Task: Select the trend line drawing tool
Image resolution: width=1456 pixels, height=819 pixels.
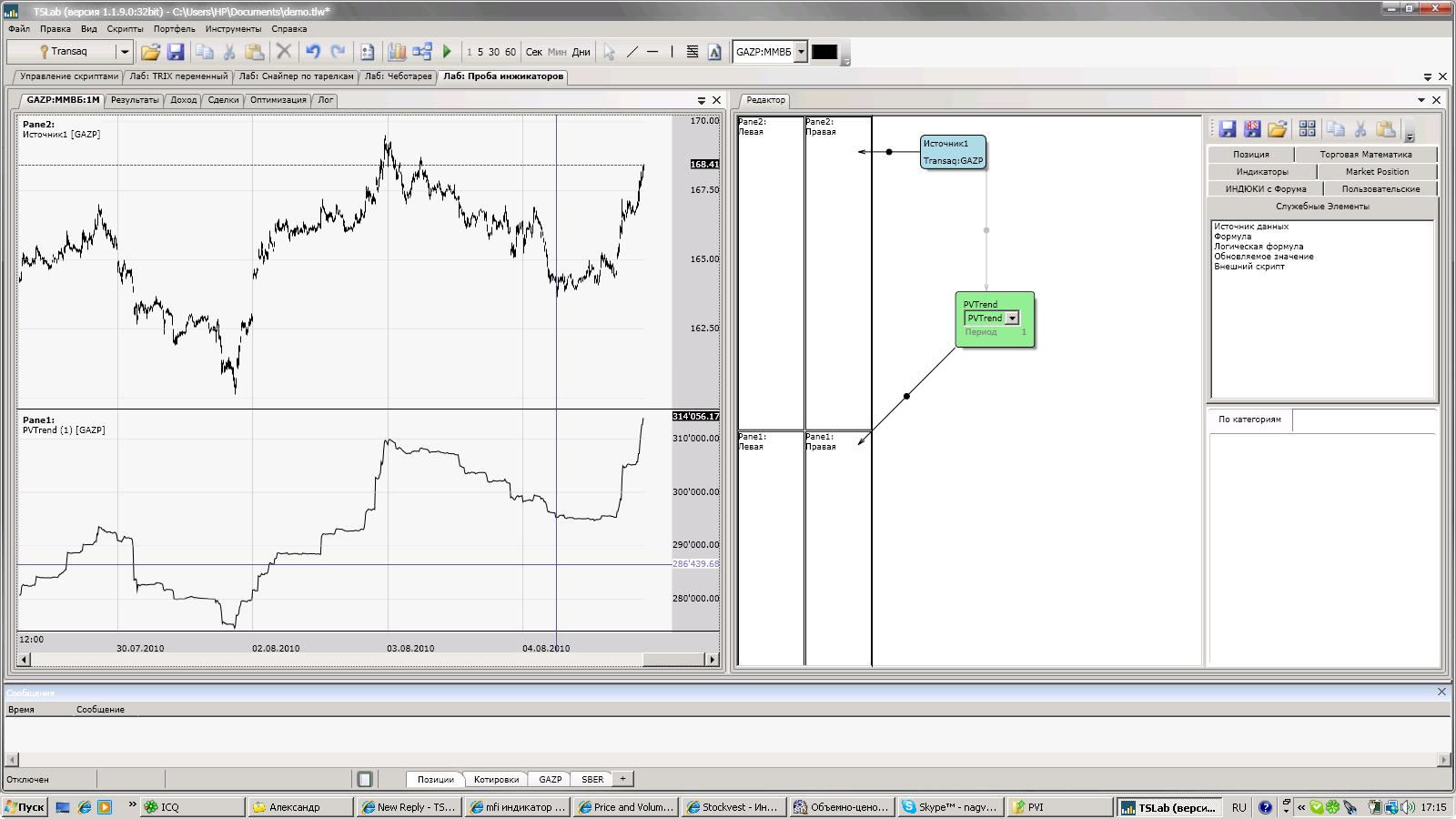Action: [x=632, y=52]
